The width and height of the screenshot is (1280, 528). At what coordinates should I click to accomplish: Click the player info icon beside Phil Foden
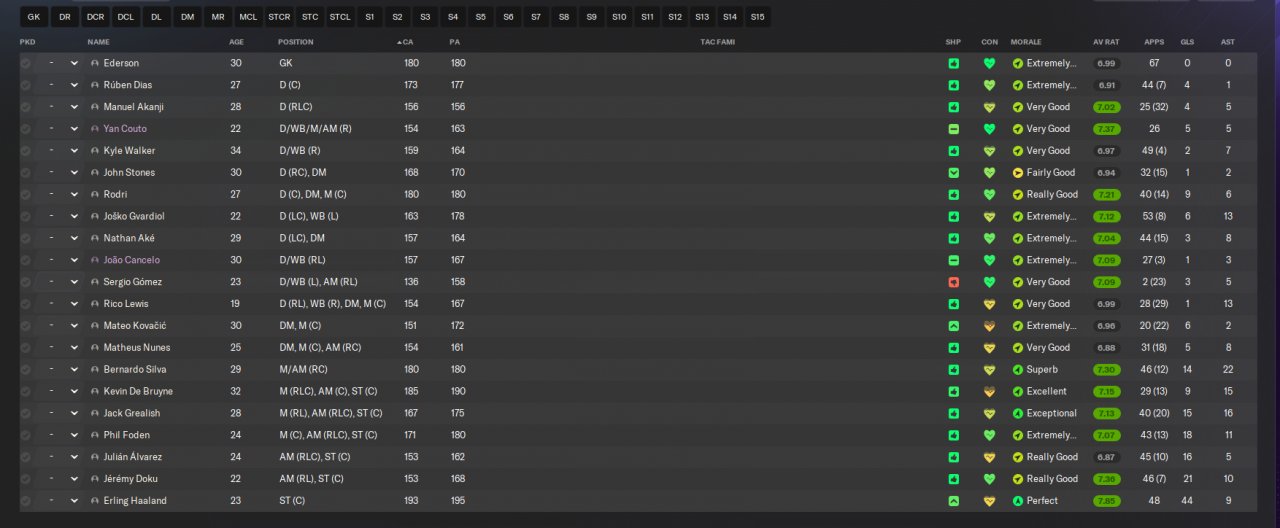point(95,435)
